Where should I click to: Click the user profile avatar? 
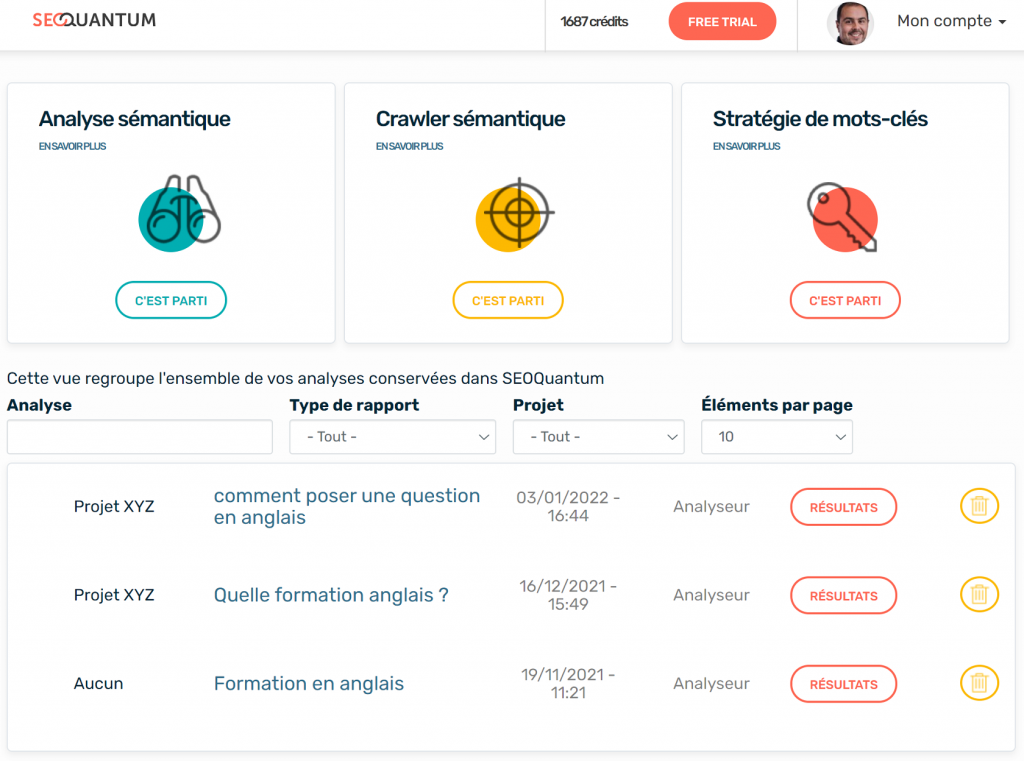click(850, 22)
